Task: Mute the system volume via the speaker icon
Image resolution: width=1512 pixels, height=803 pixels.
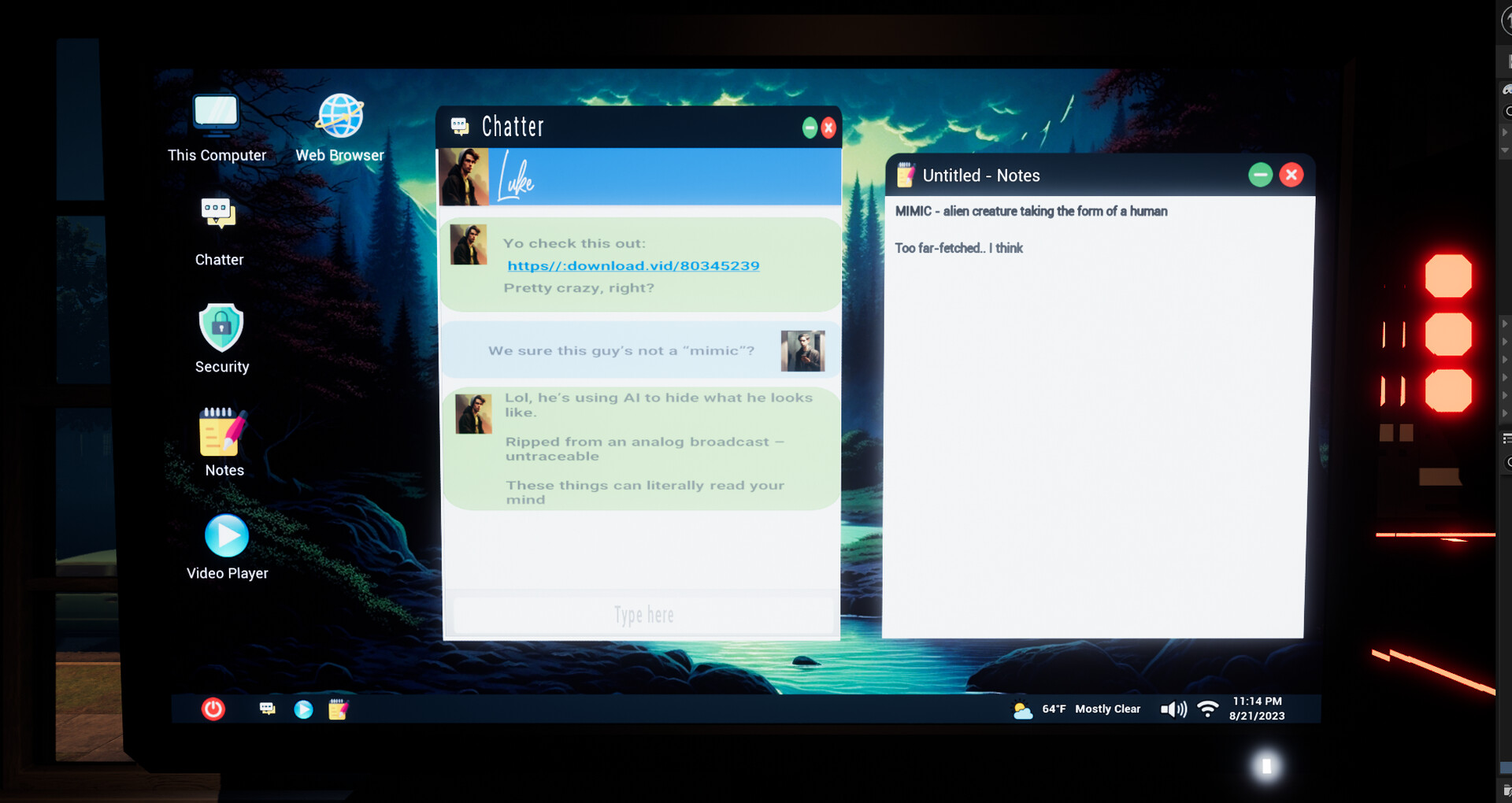Action: click(x=1173, y=709)
